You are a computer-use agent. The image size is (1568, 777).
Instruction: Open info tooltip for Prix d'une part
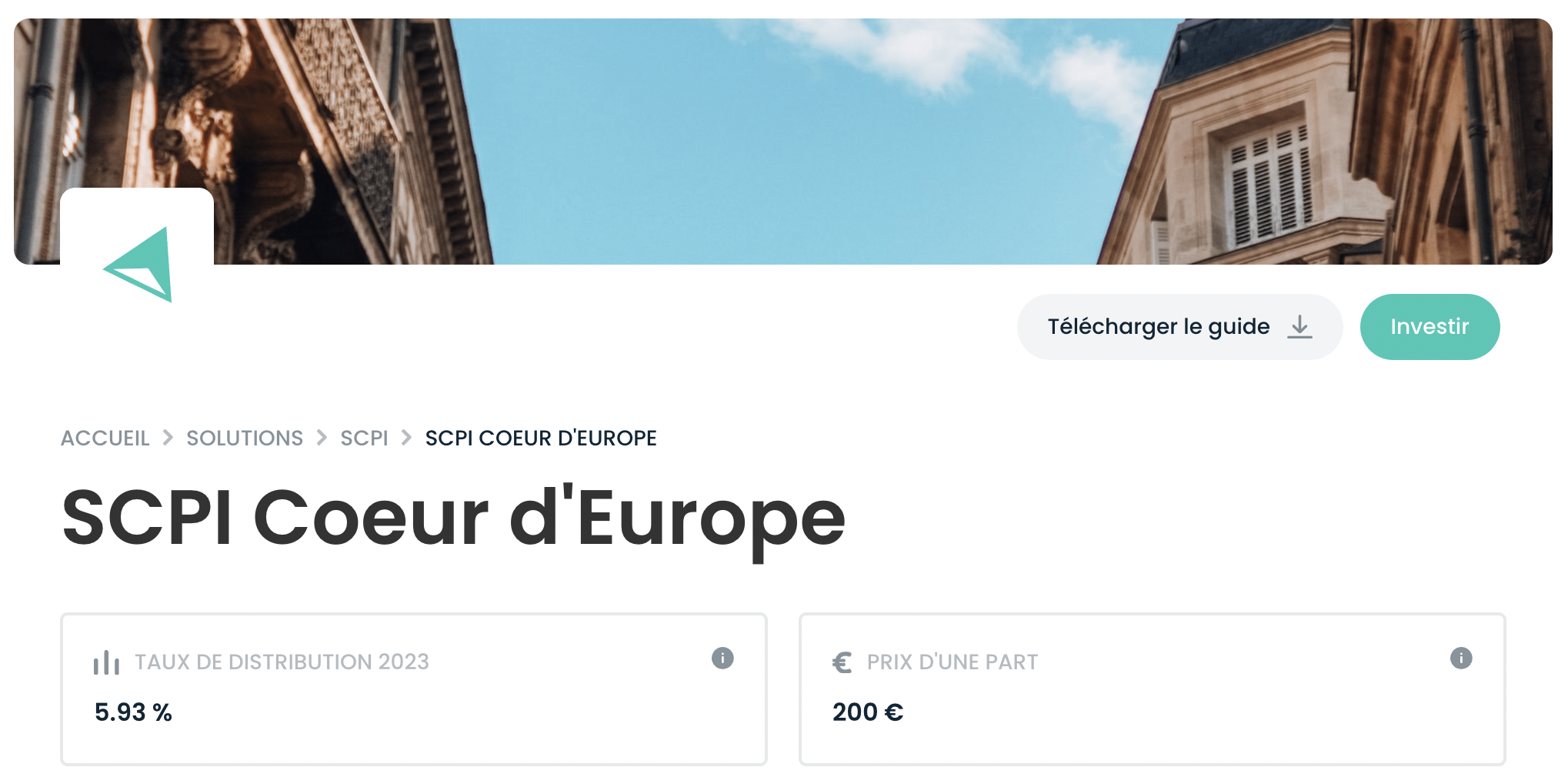pyautogui.click(x=1461, y=658)
